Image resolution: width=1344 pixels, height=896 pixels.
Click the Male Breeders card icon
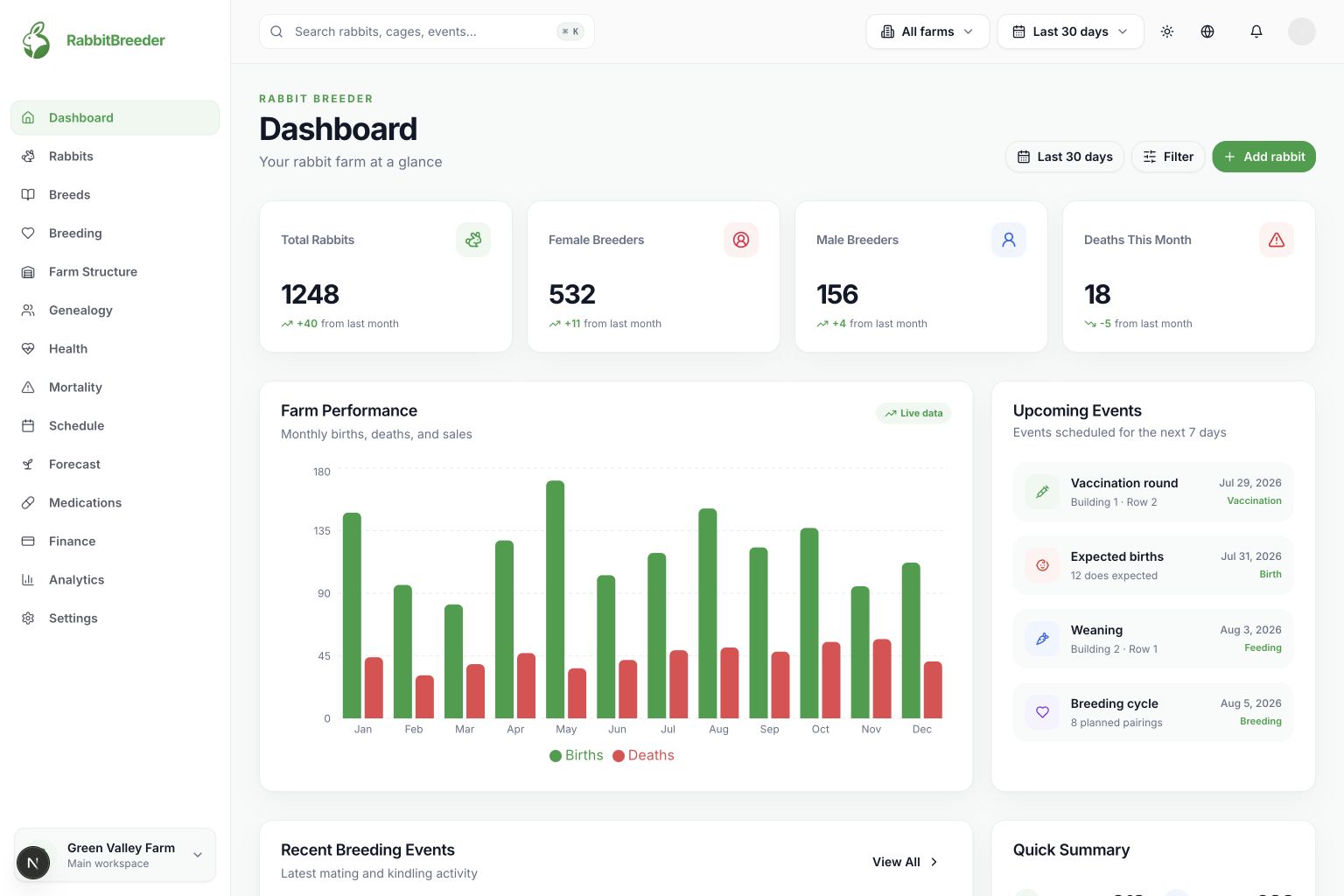(1009, 240)
